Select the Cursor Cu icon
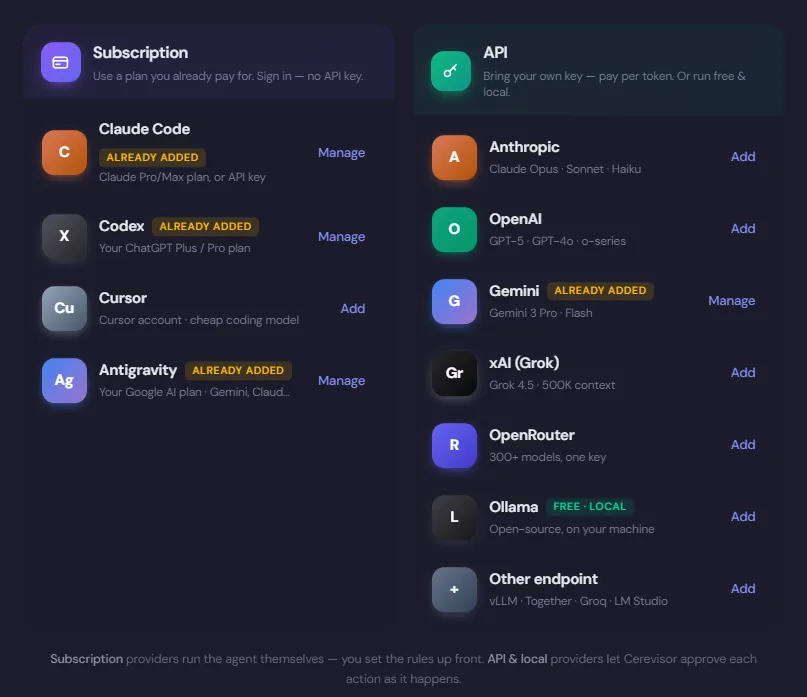Screen dimensions: 807x697 click(x=64, y=308)
